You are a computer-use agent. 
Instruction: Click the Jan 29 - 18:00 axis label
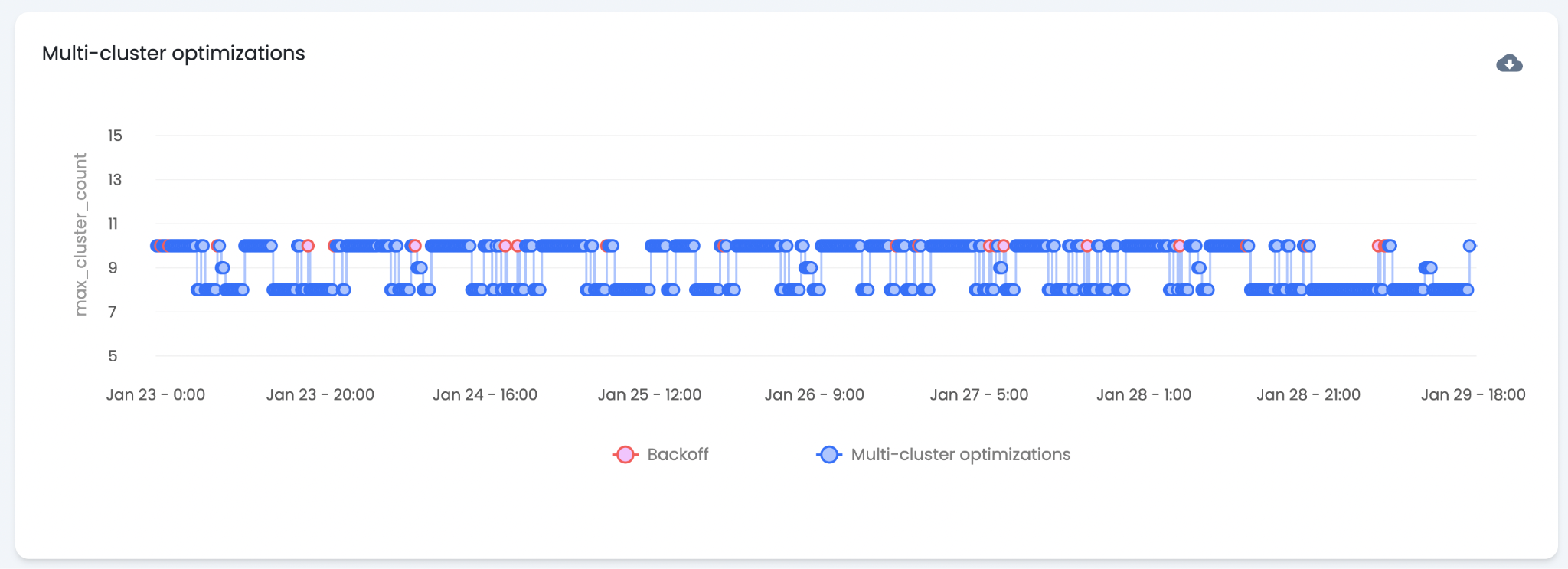[1473, 395]
